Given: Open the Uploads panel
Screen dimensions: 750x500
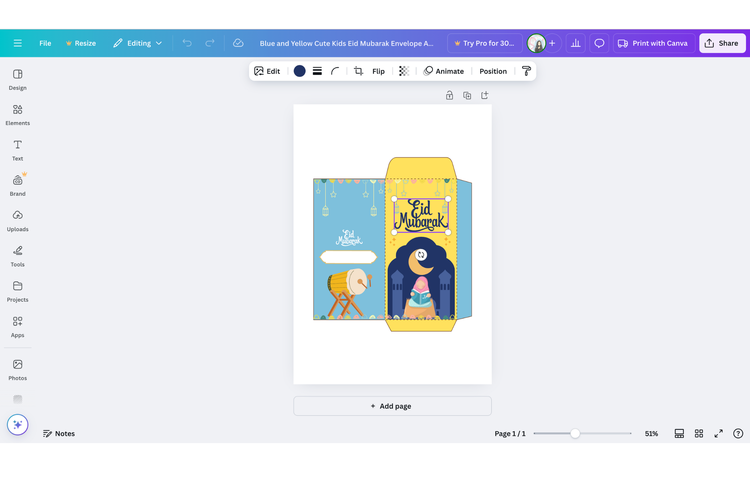Looking at the screenshot, I should click(17, 221).
